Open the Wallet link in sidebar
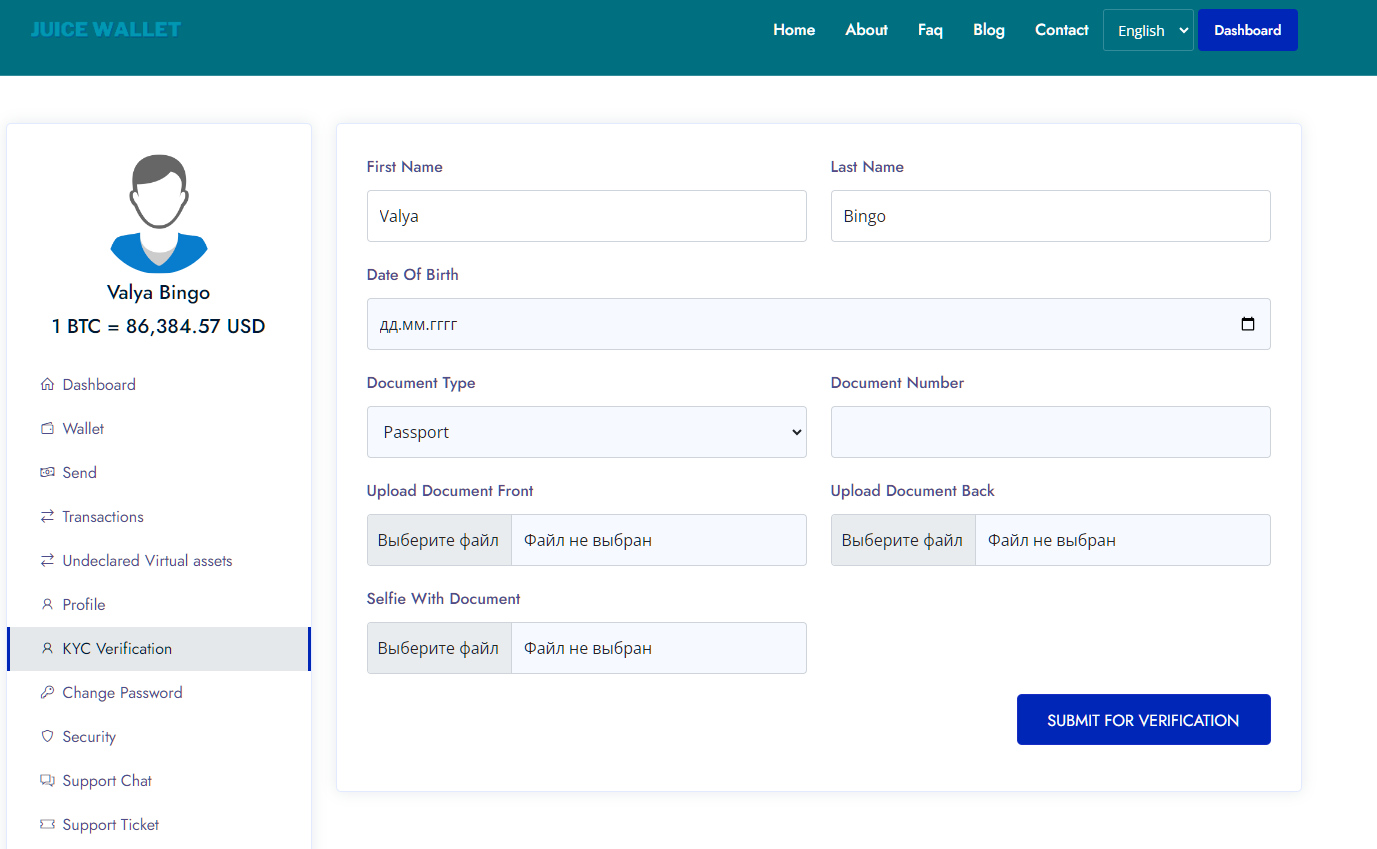Image resolution: width=1377 pixels, height=849 pixels. point(83,429)
